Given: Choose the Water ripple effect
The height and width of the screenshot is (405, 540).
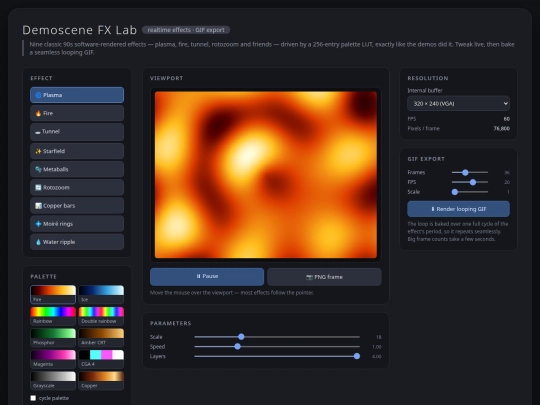Looking at the screenshot, I should click(x=77, y=242).
